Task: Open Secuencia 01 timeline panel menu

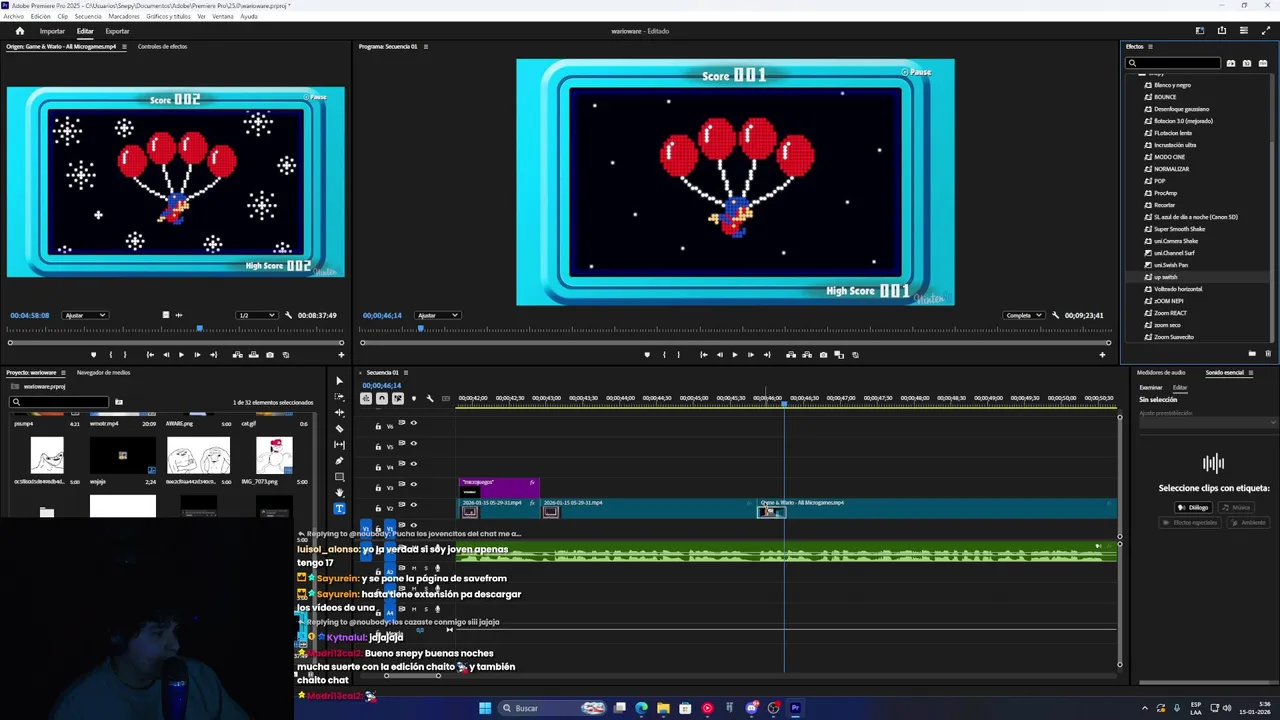Action: [405, 372]
